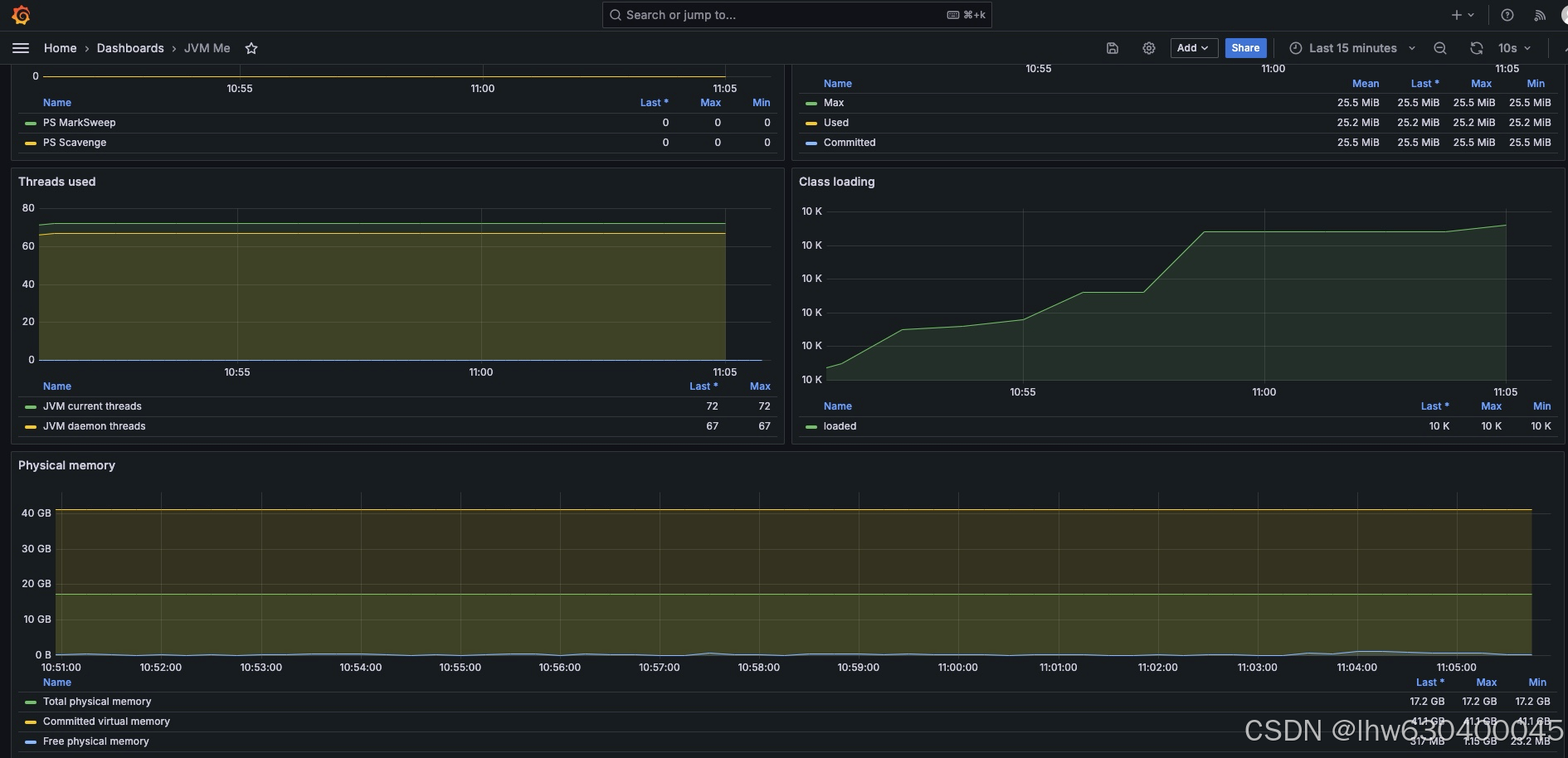Open the news feed icon
The height and width of the screenshot is (758, 1568).
click(x=1540, y=15)
